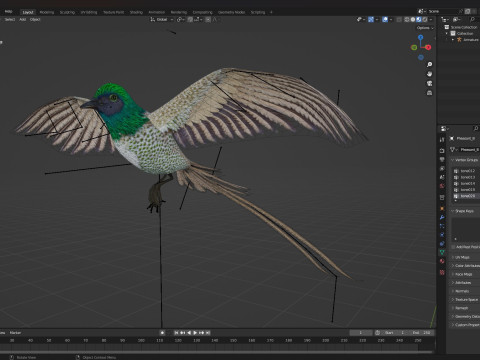
Task: Click the current frame number field
Action: pos(361,333)
